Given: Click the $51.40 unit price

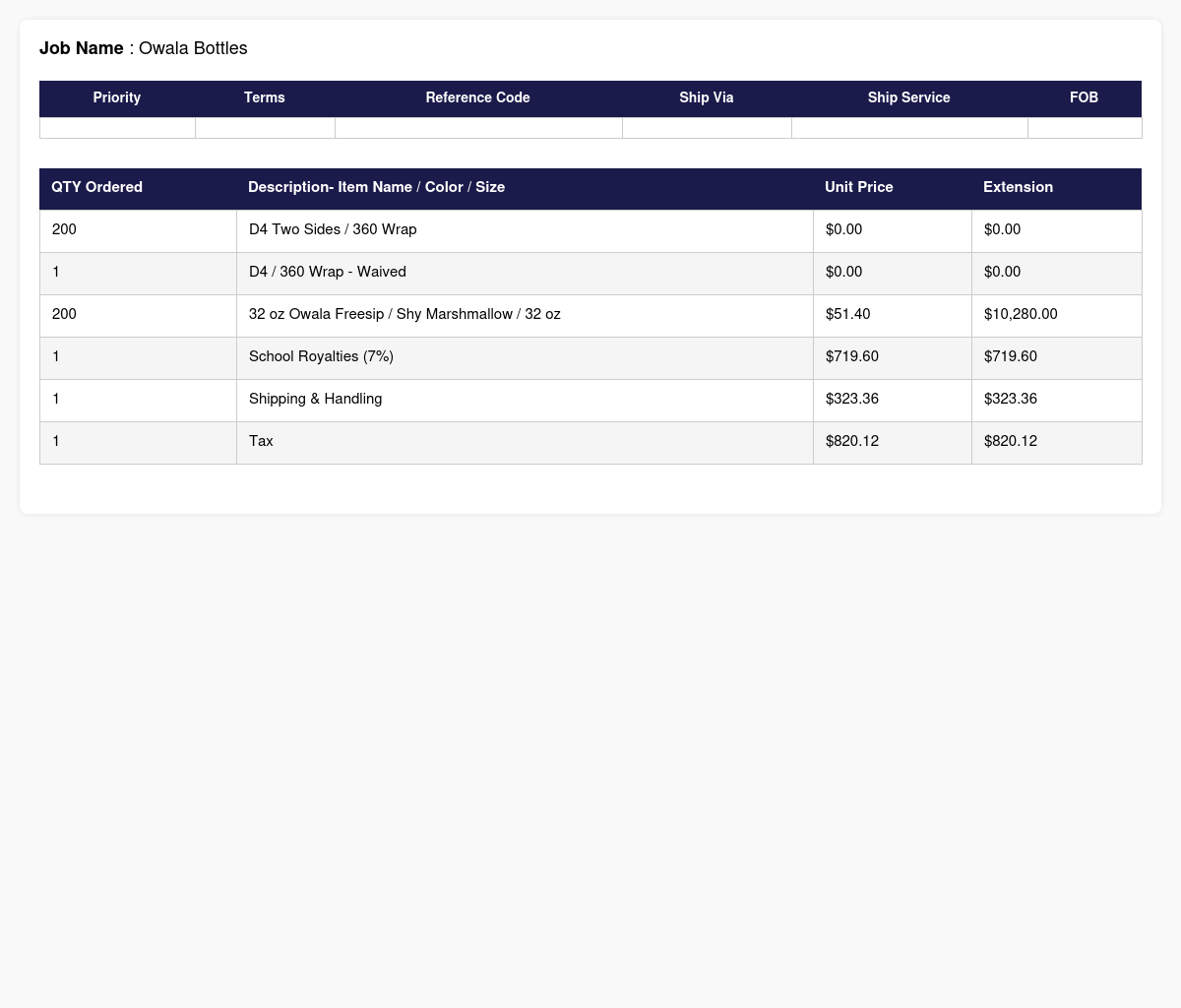Looking at the screenshot, I should tap(847, 314).
